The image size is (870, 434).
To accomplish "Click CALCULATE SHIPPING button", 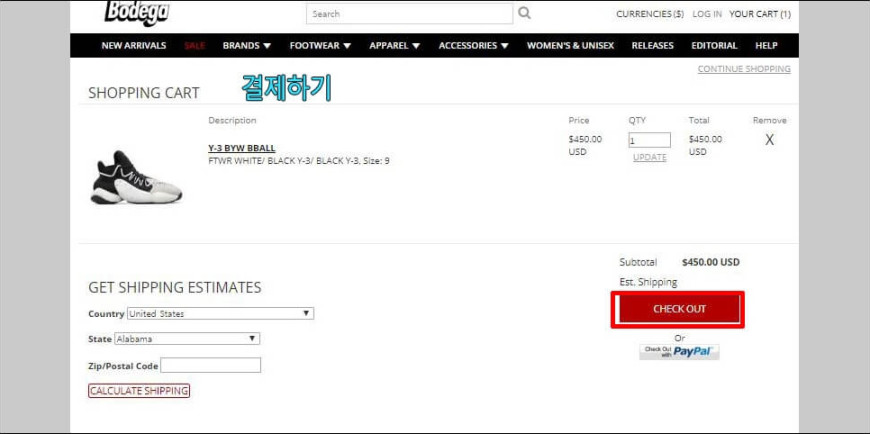I will pyautogui.click(x=139, y=391).
